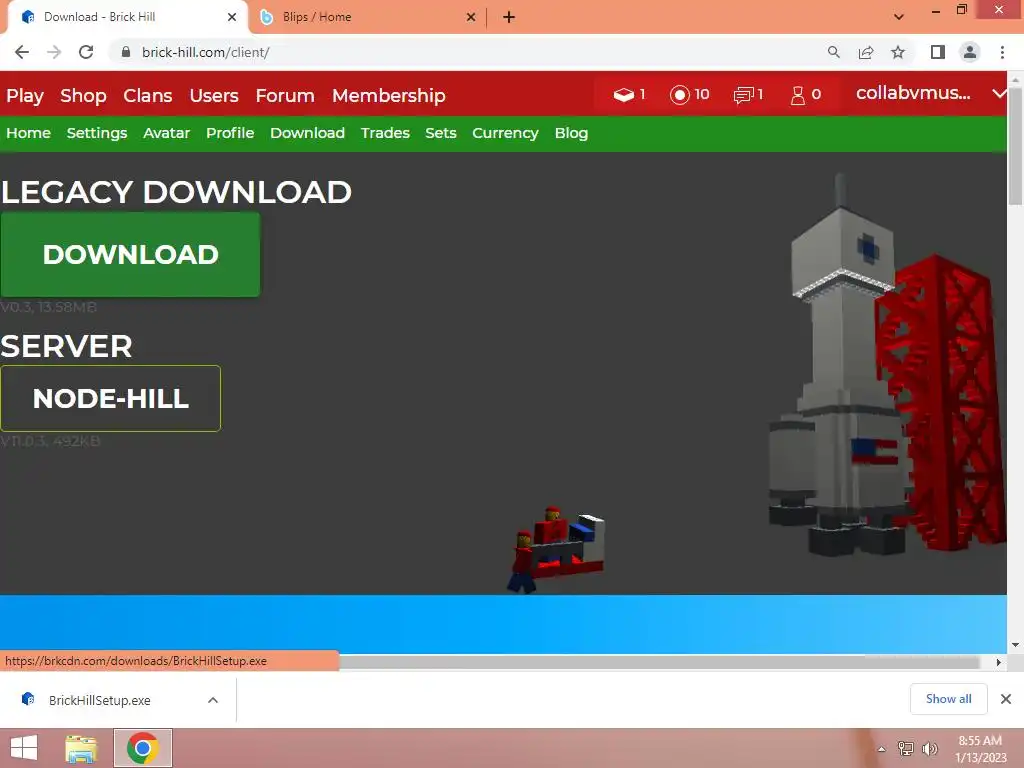Open the Shop menu item
Screen dimensions: 1024x768
83,95
